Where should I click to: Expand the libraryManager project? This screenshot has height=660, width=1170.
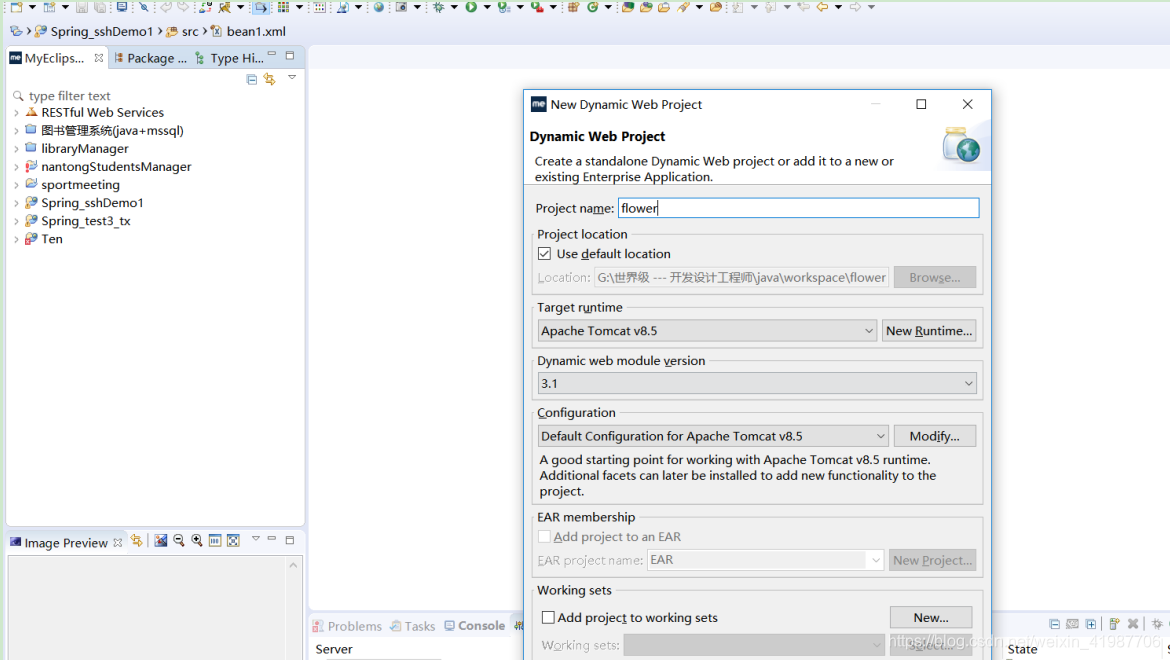pyautogui.click(x=16, y=149)
